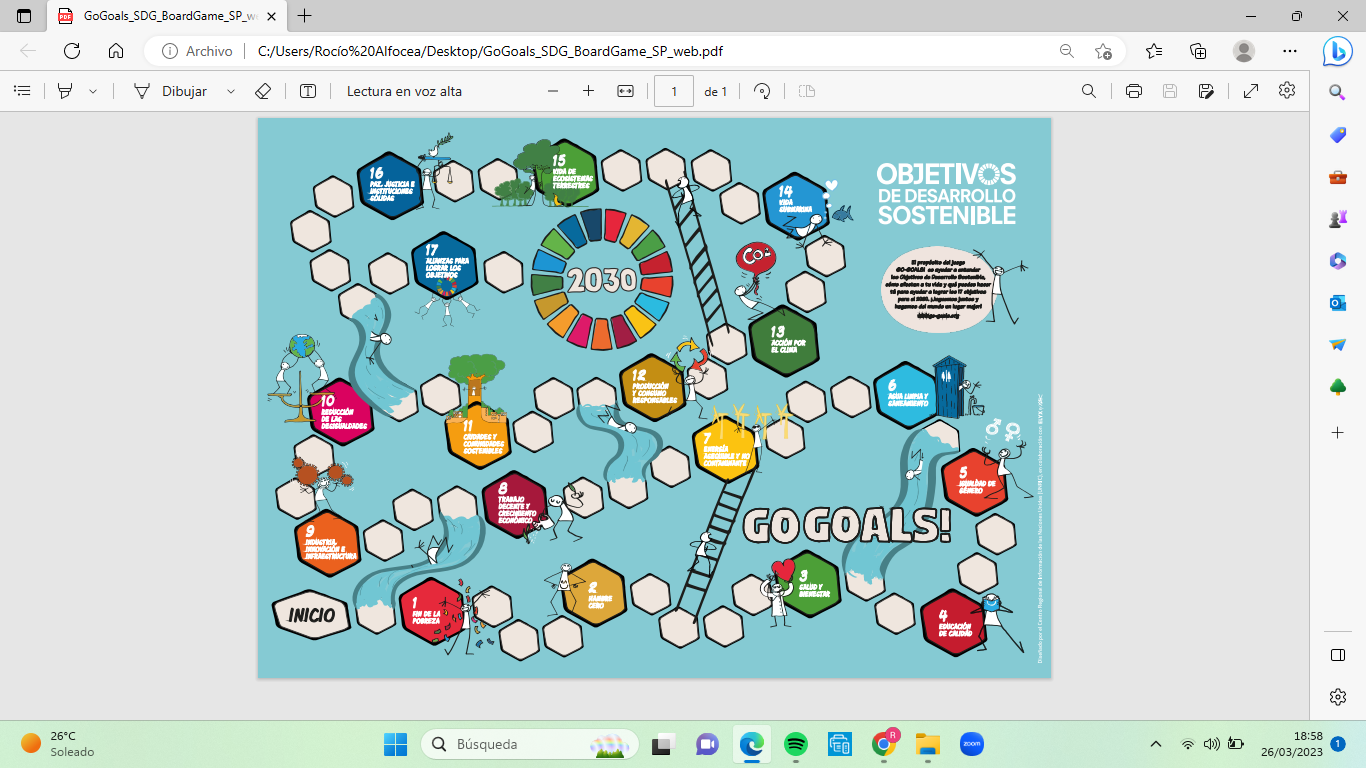
Task: Select the eraser tool
Action: tap(262, 90)
